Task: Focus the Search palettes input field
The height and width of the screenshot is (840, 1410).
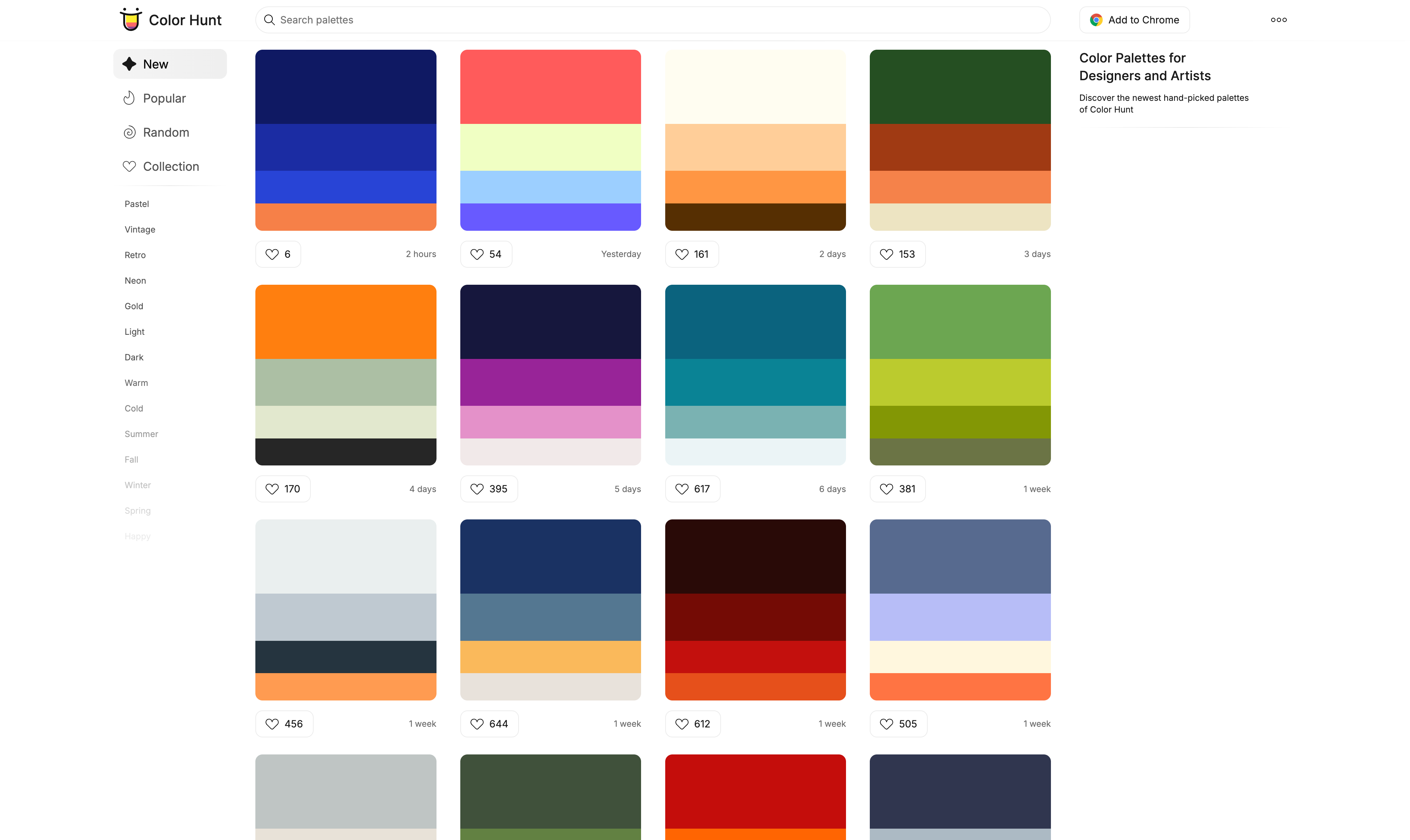Action: [x=651, y=20]
